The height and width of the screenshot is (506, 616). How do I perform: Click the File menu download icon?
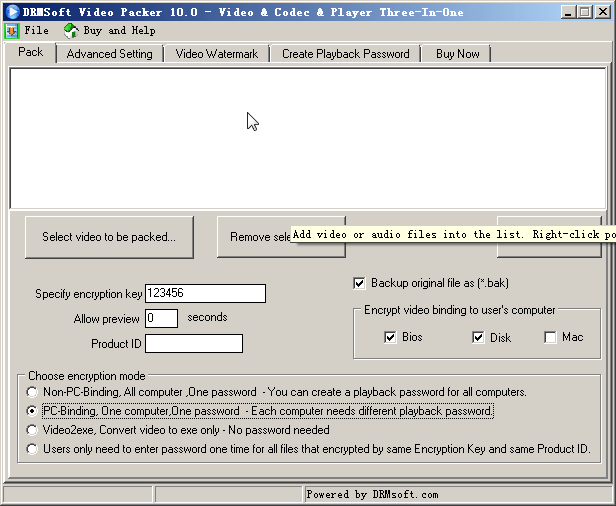point(12,31)
